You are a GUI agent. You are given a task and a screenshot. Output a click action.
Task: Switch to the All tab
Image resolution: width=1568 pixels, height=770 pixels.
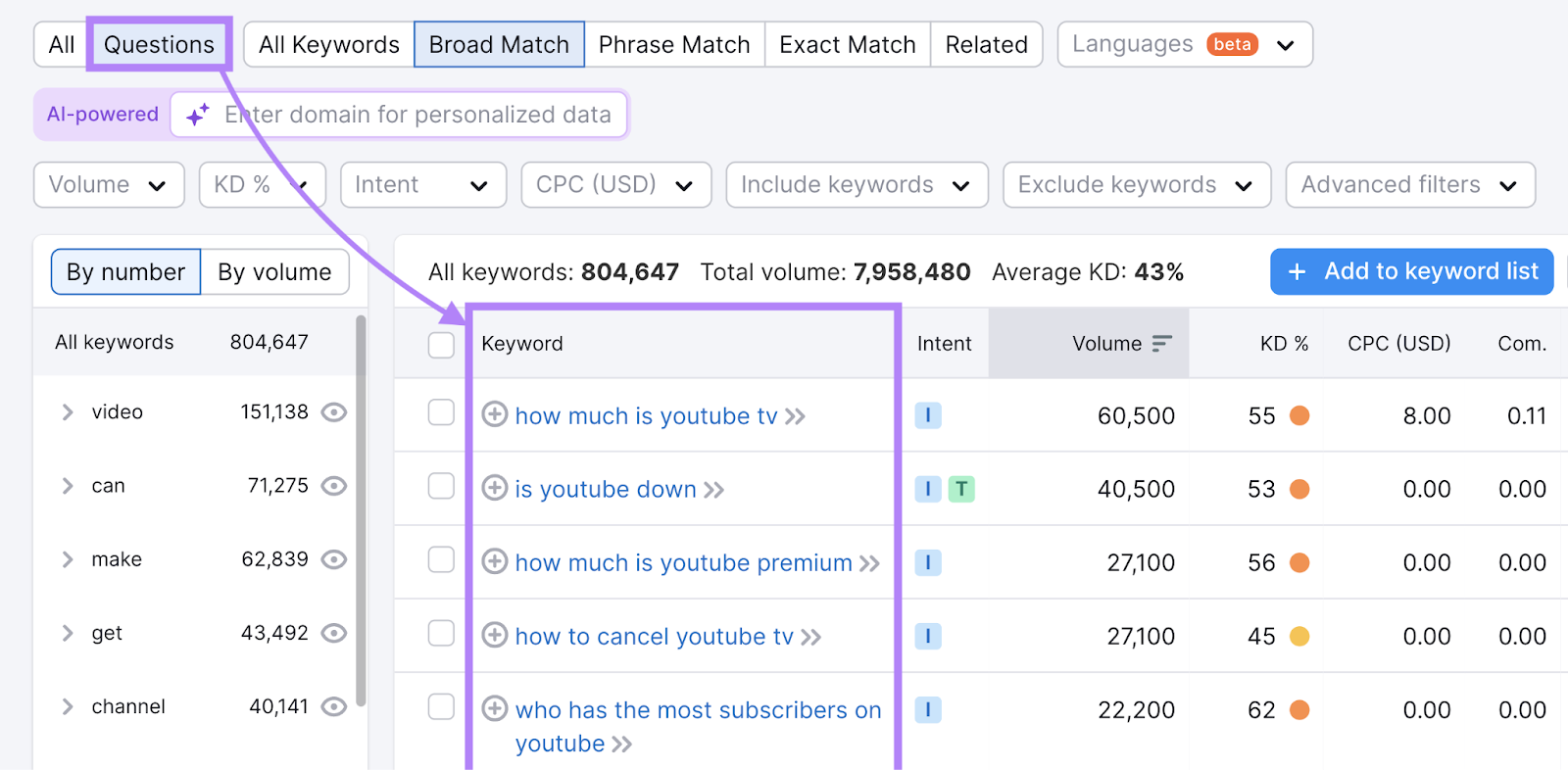(x=62, y=44)
